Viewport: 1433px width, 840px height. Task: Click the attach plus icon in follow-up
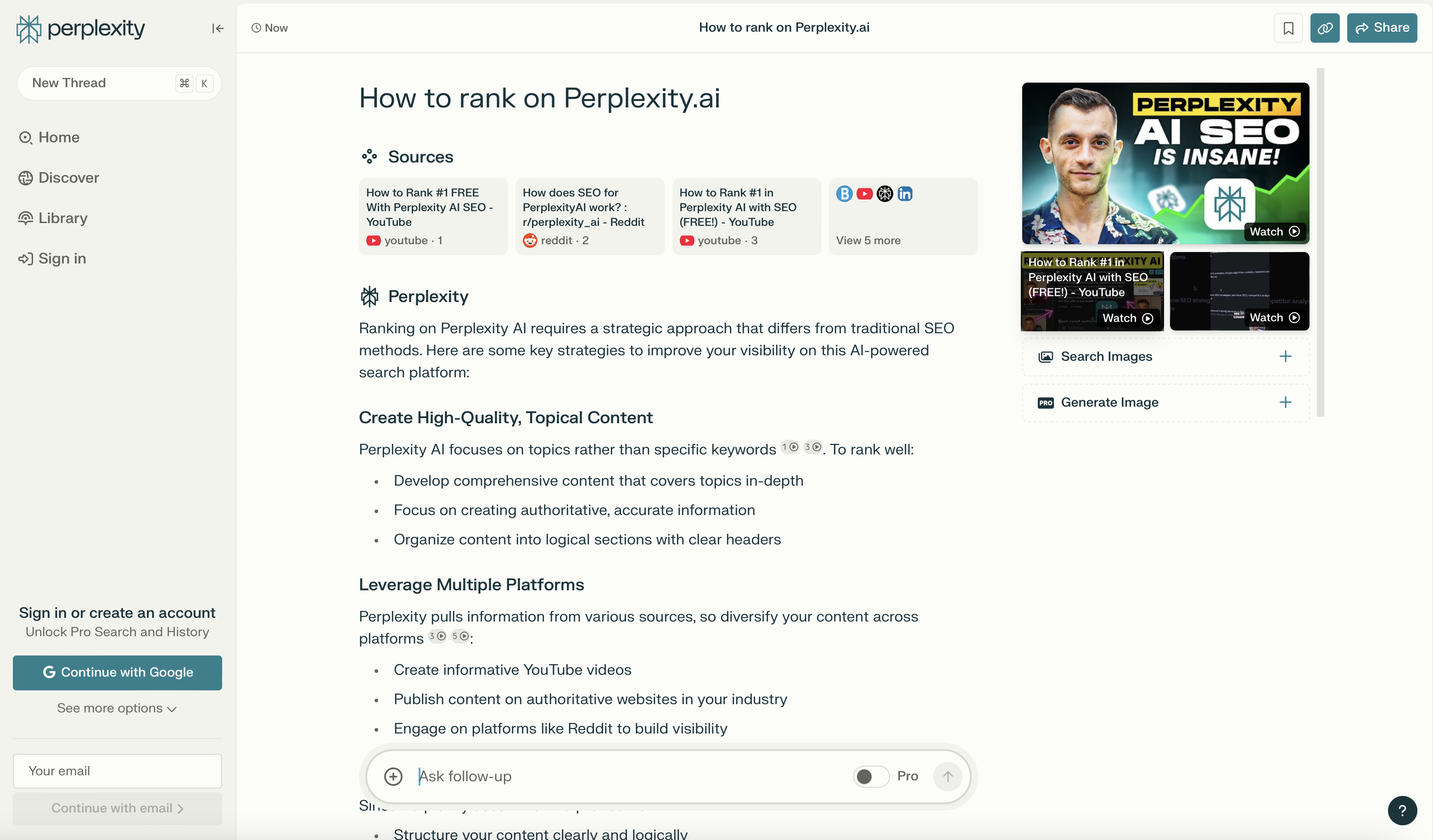393,776
